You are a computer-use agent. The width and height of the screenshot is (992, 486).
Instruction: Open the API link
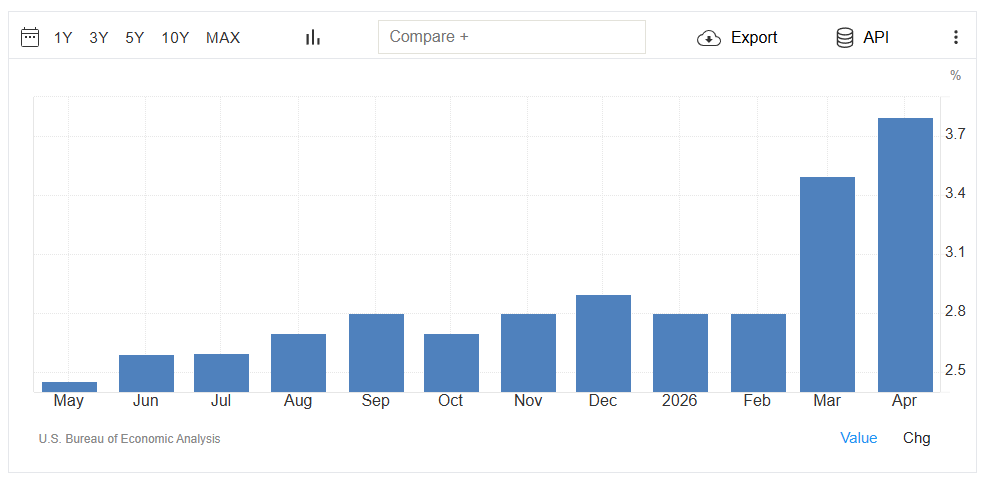876,37
